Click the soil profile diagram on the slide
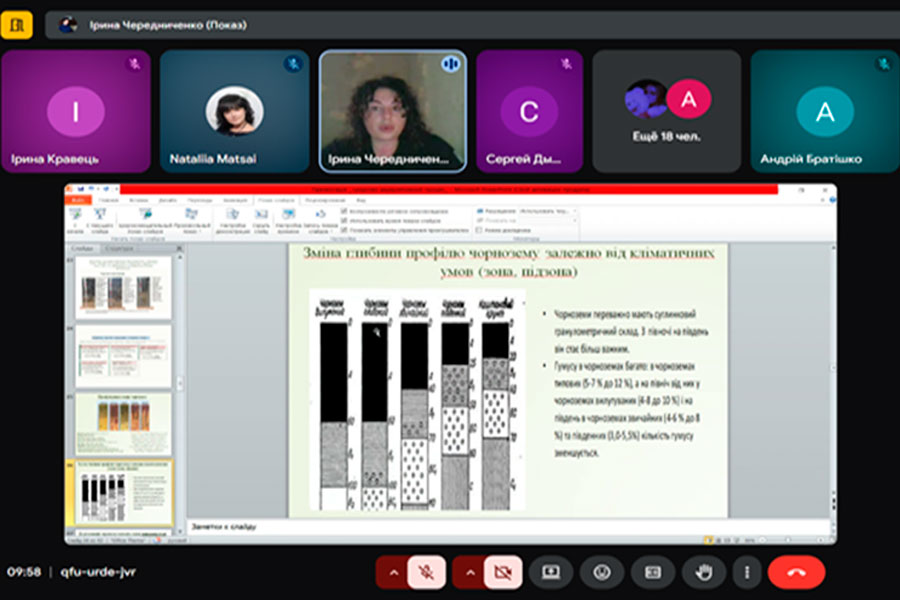 pyautogui.click(x=417, y=400)
